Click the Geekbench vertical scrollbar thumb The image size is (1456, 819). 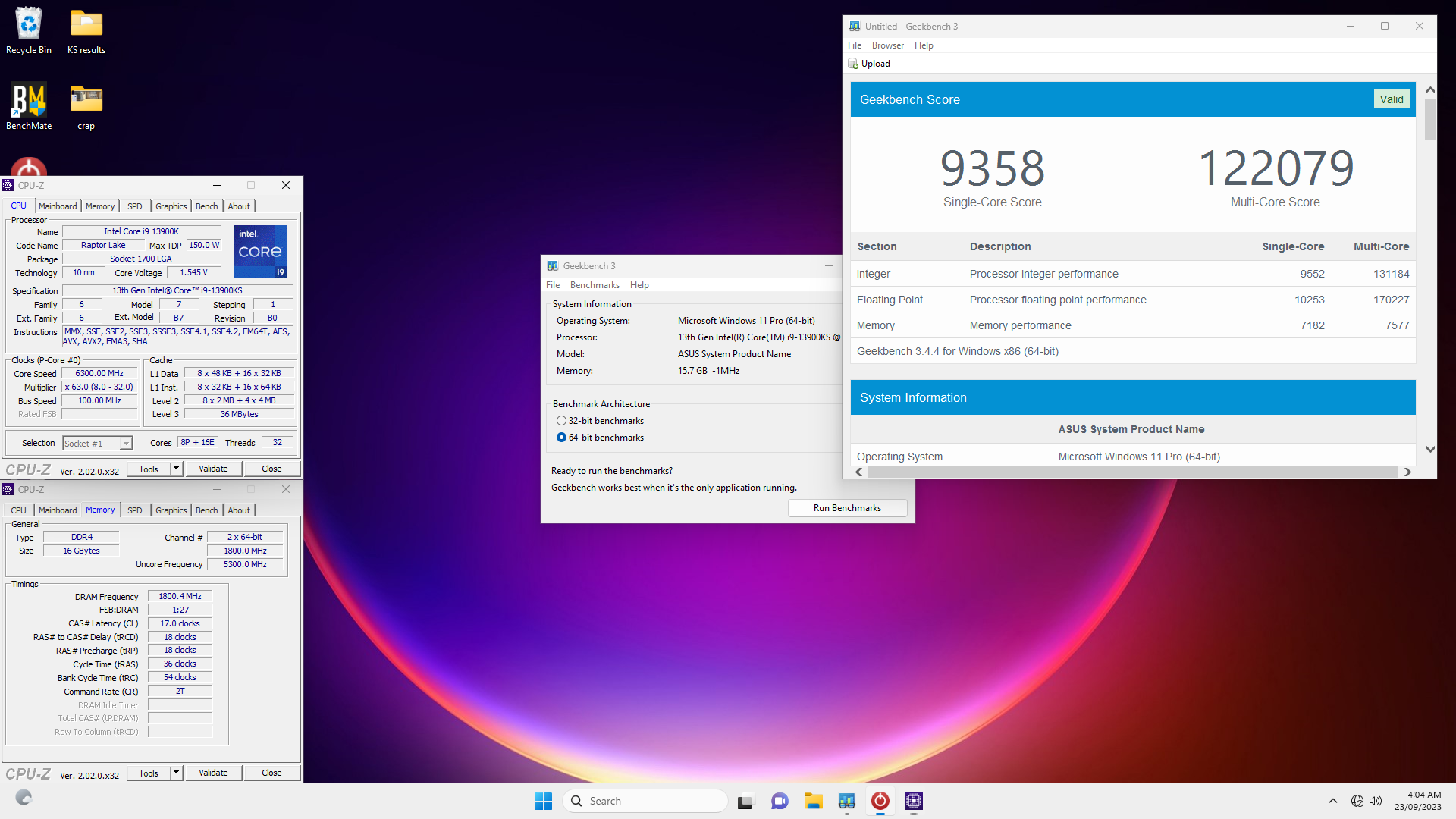coord(1430,119)
